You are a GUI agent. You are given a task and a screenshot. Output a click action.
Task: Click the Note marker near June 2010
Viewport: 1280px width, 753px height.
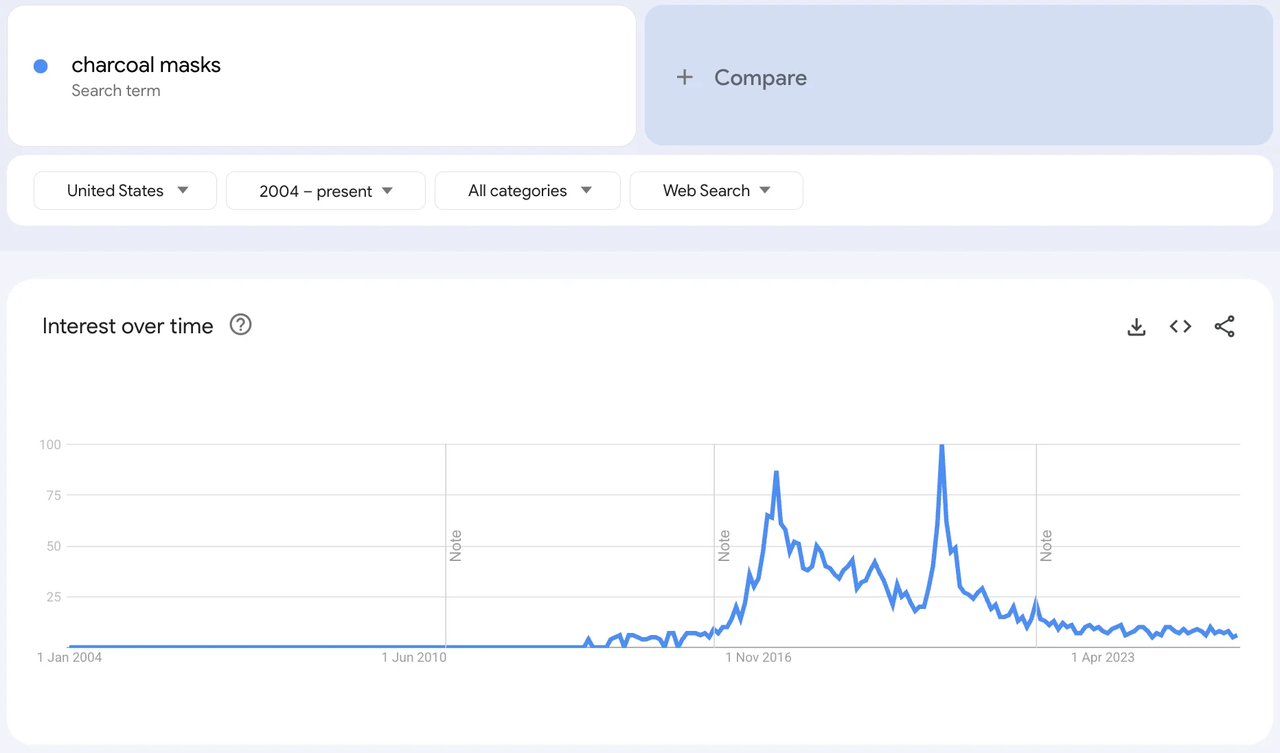pos(456,546)
